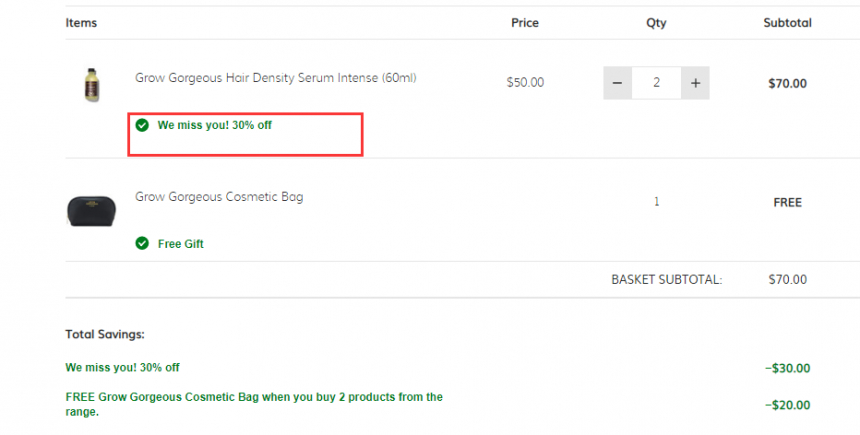Image resolution: width=860 pixels, height=435 pixels.
Task: Open the Hair Density Serum product thumbnail
Action: [x=92, y=84]
